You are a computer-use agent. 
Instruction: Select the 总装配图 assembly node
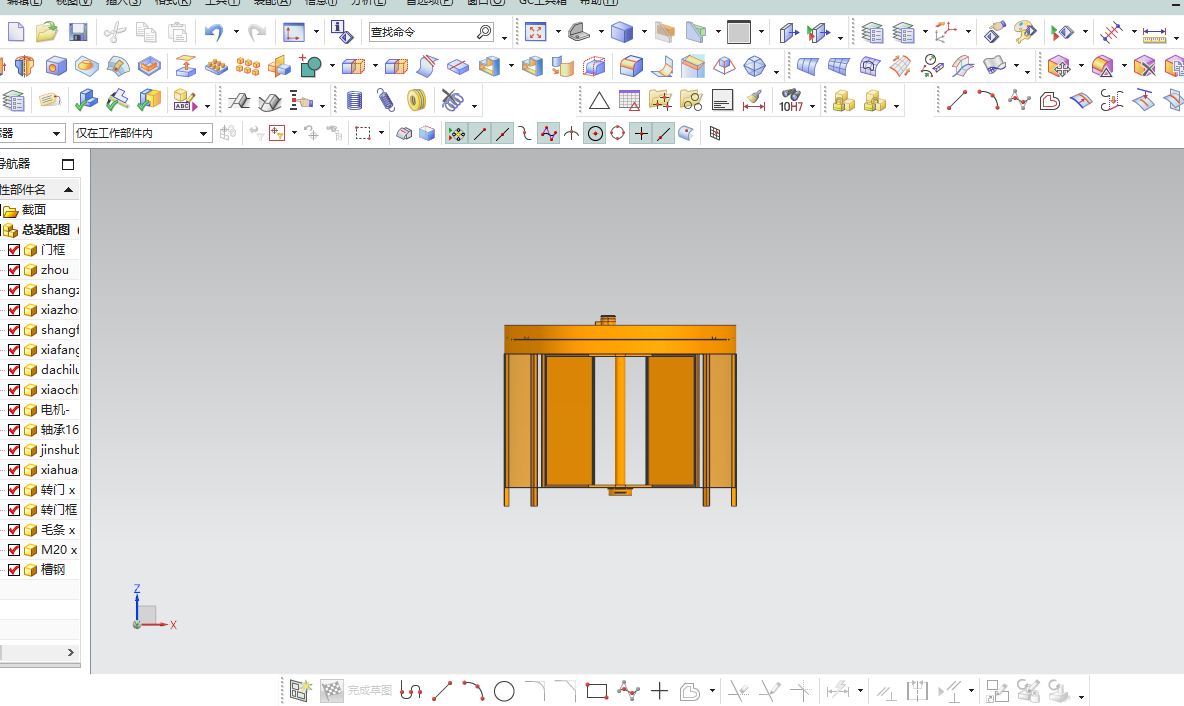(x=45, y=230)
